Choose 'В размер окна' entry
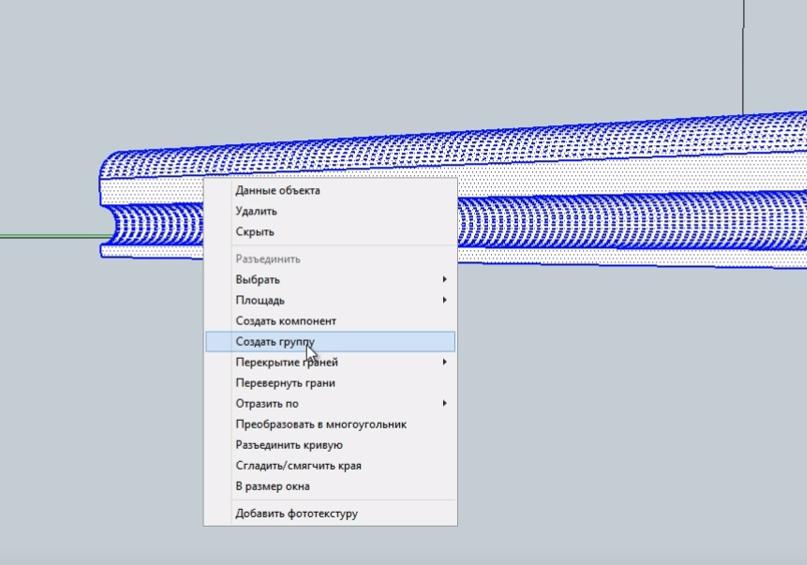This screenshot has width=807, height=565. point(329,486)
